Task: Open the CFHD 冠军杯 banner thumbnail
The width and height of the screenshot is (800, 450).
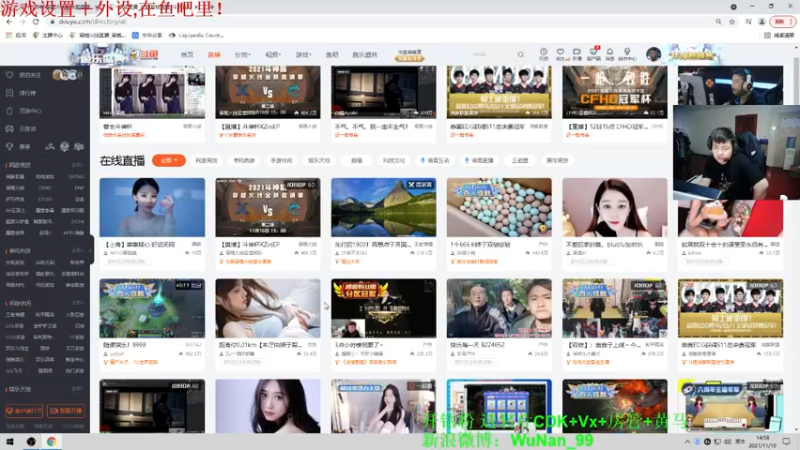Action: click(x=615, y=92)
